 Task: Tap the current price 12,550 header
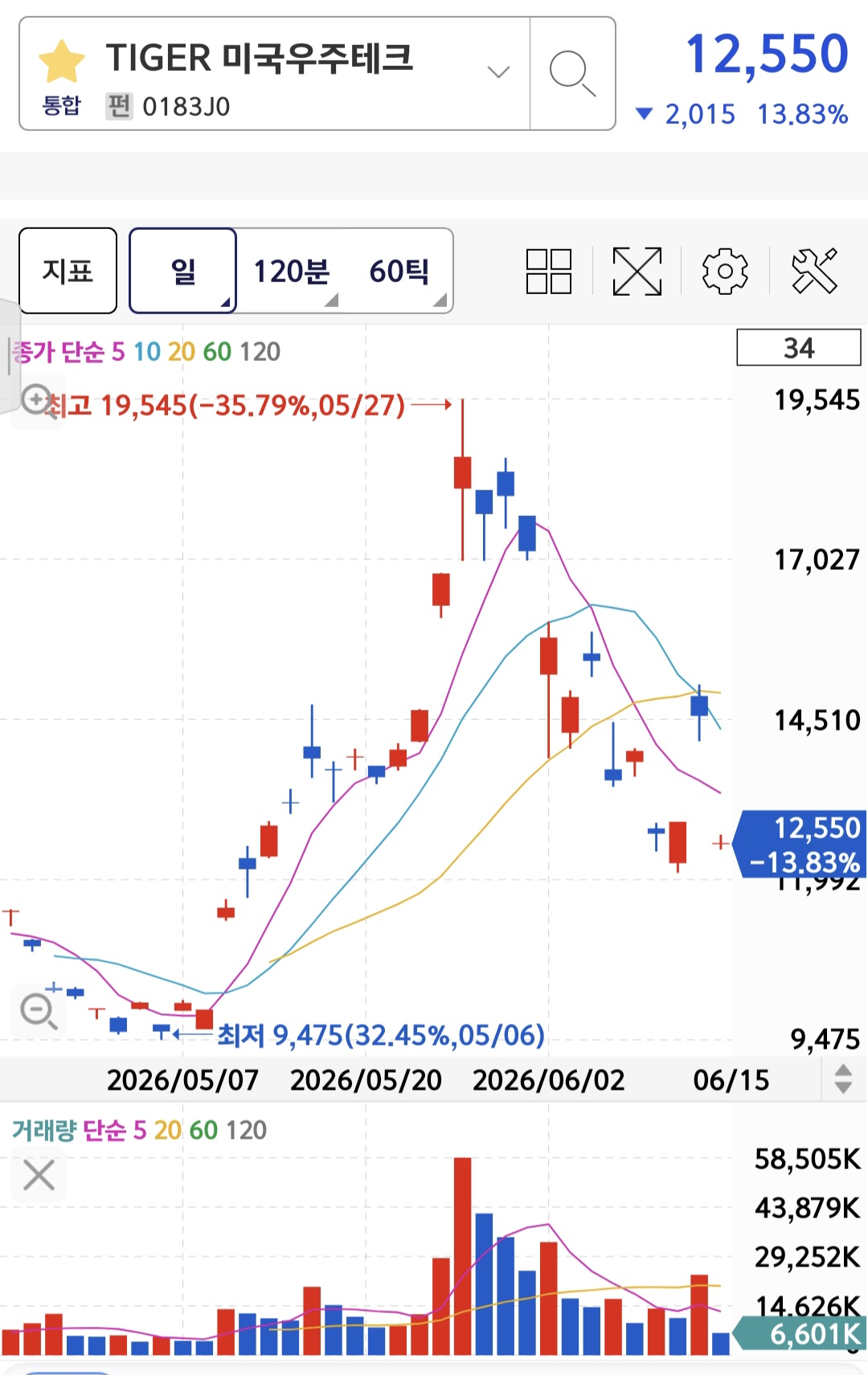(767, 55)
